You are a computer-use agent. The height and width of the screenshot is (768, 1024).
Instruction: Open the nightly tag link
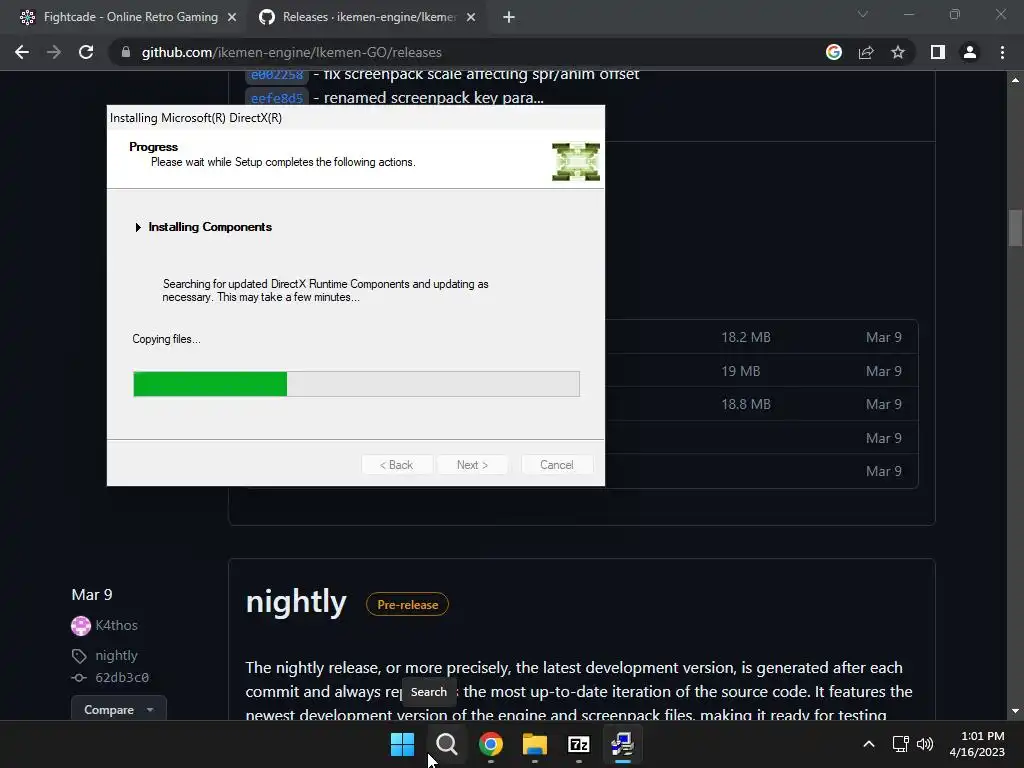pos(116,655)
